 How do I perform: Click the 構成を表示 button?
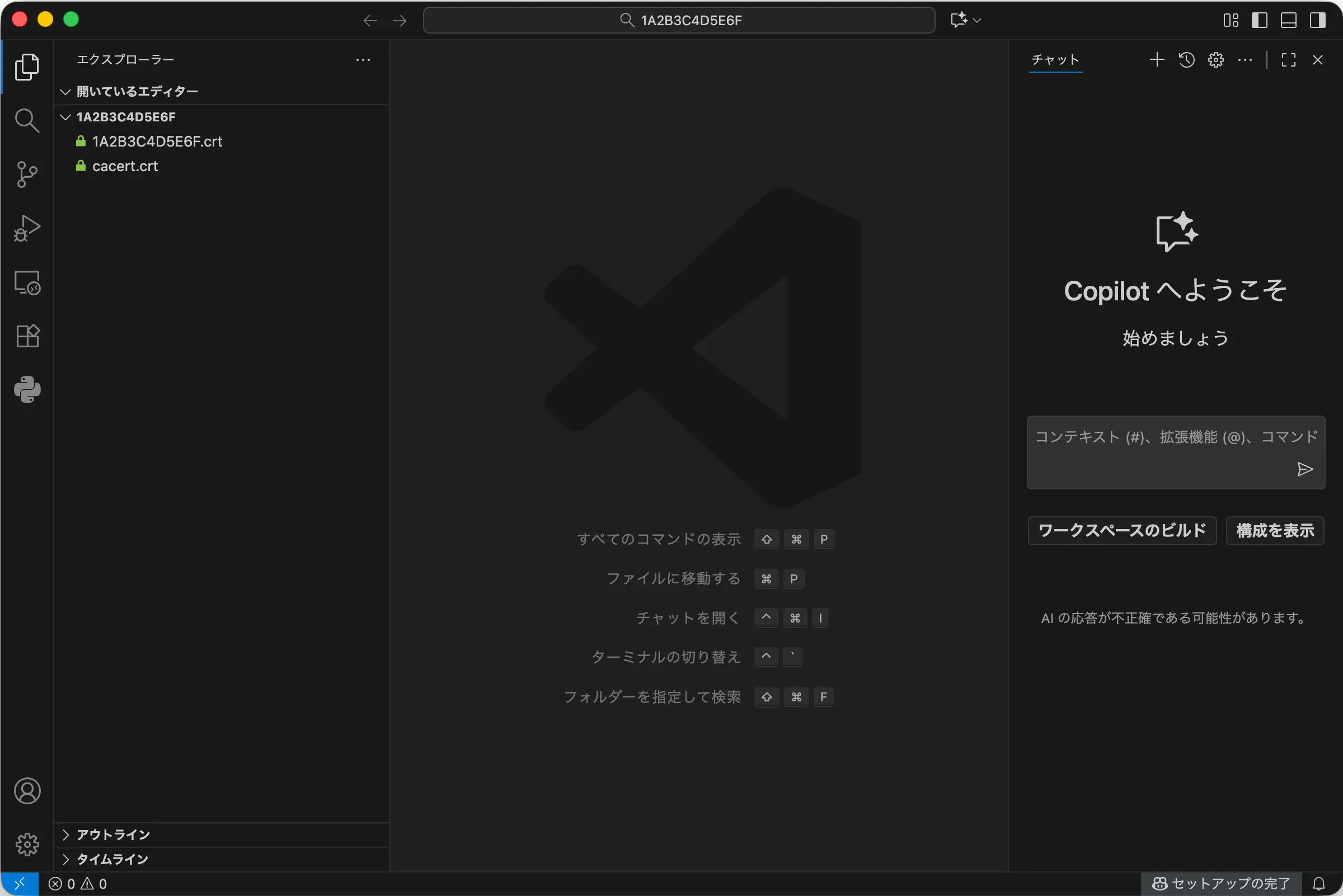pyautogui.click(x=1275, y=530)
